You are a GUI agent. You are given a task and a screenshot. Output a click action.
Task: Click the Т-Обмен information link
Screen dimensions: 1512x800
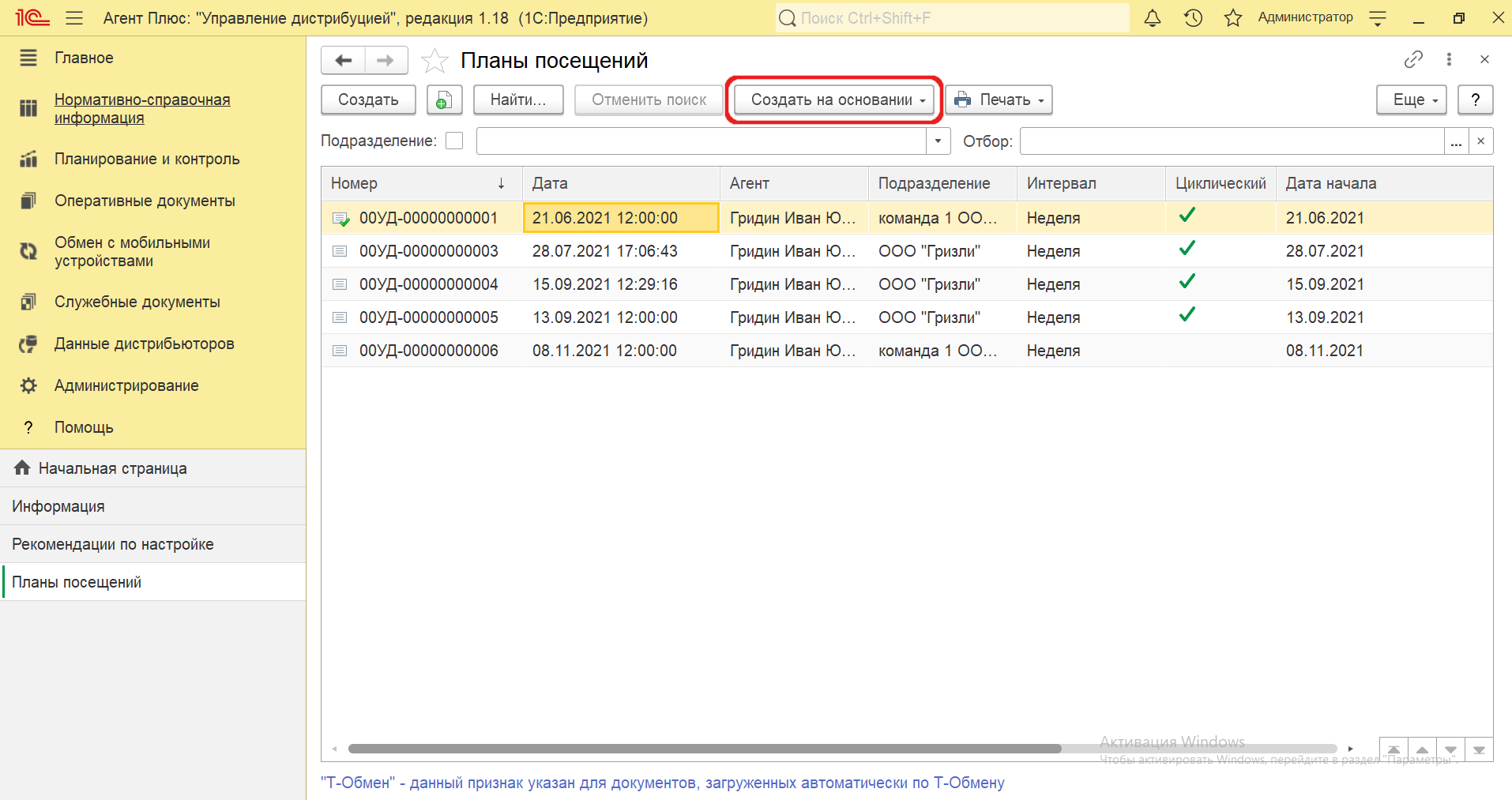pyautogui.click(x=662, y=783)
